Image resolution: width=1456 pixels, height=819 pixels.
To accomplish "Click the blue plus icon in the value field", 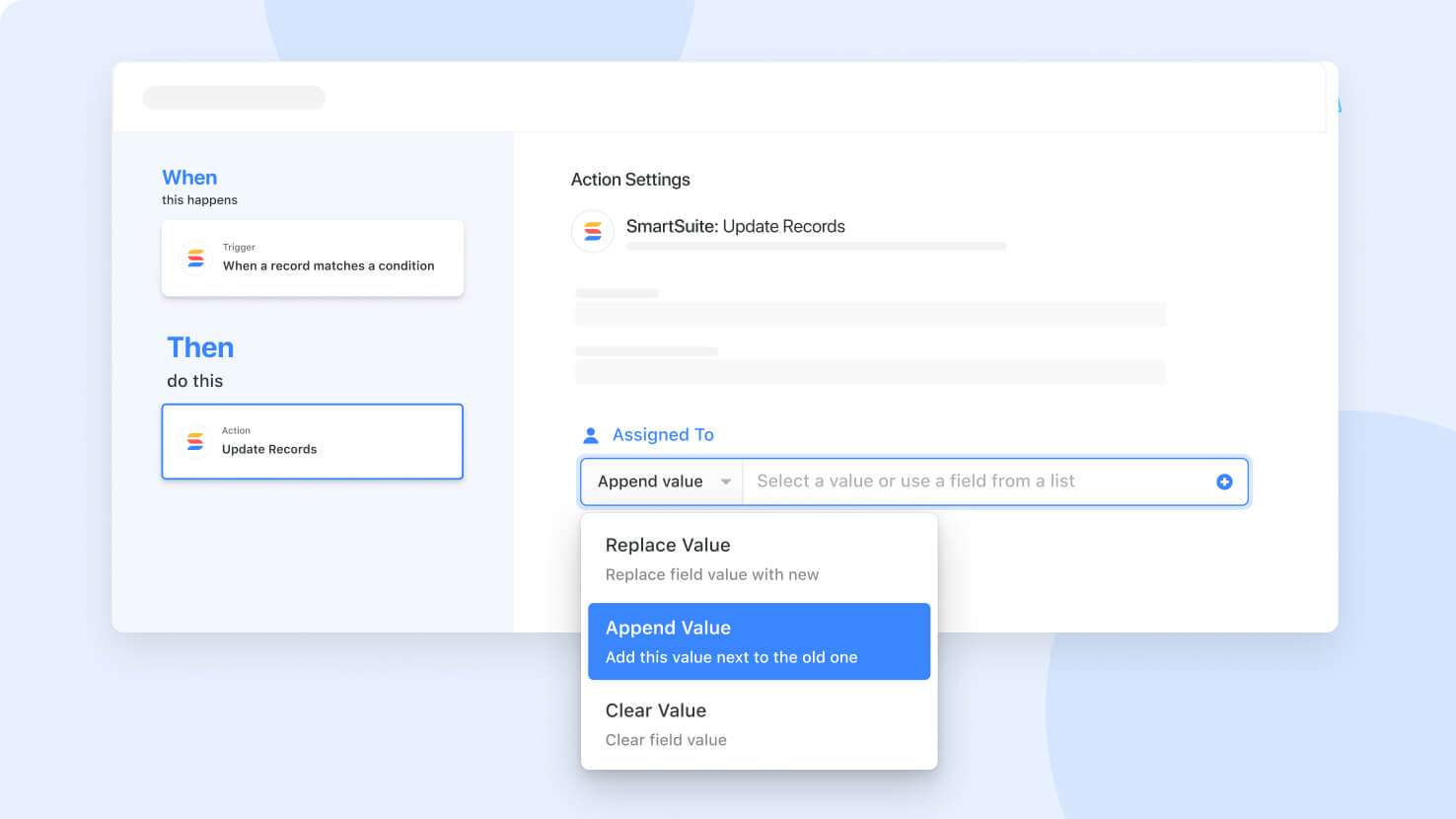I will [x=1224, y=482].
